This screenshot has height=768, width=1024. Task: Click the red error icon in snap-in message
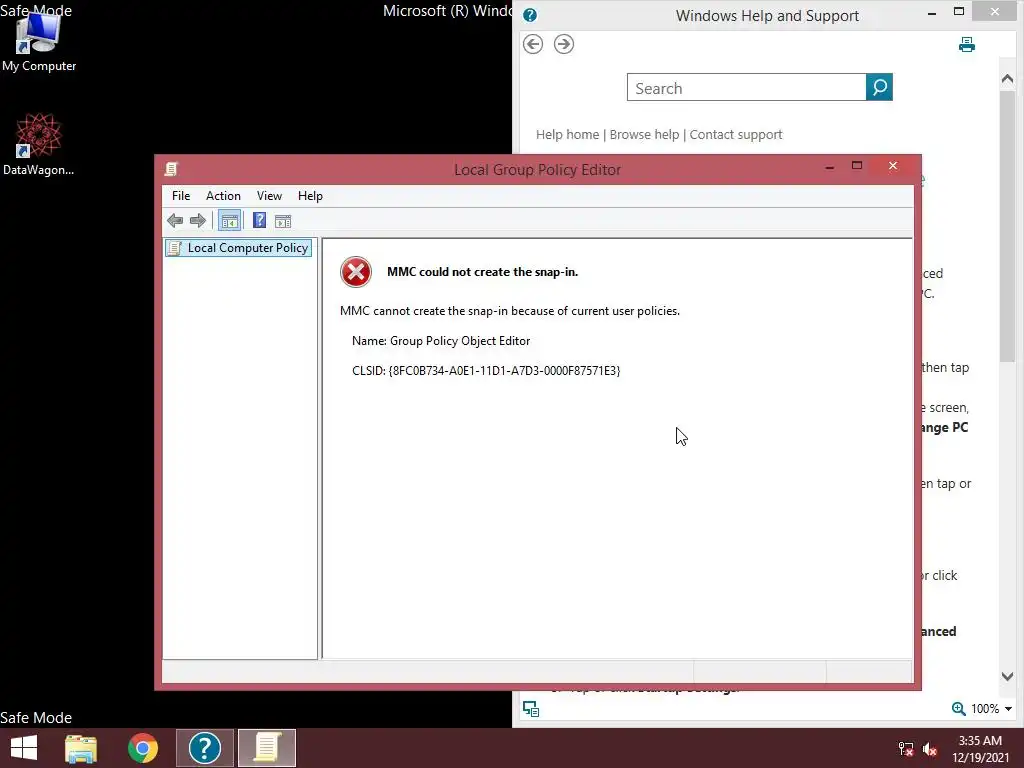point(356,272)
